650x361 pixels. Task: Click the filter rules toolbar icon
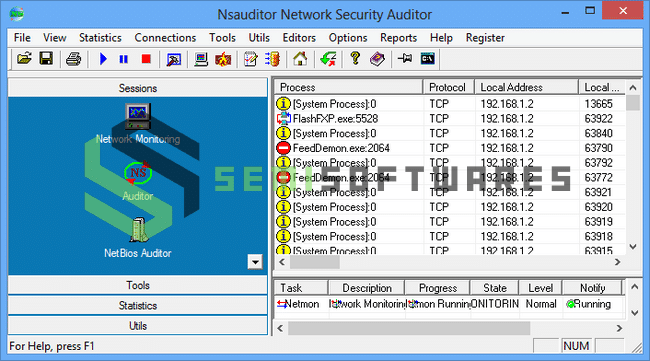tap(272, 59)
